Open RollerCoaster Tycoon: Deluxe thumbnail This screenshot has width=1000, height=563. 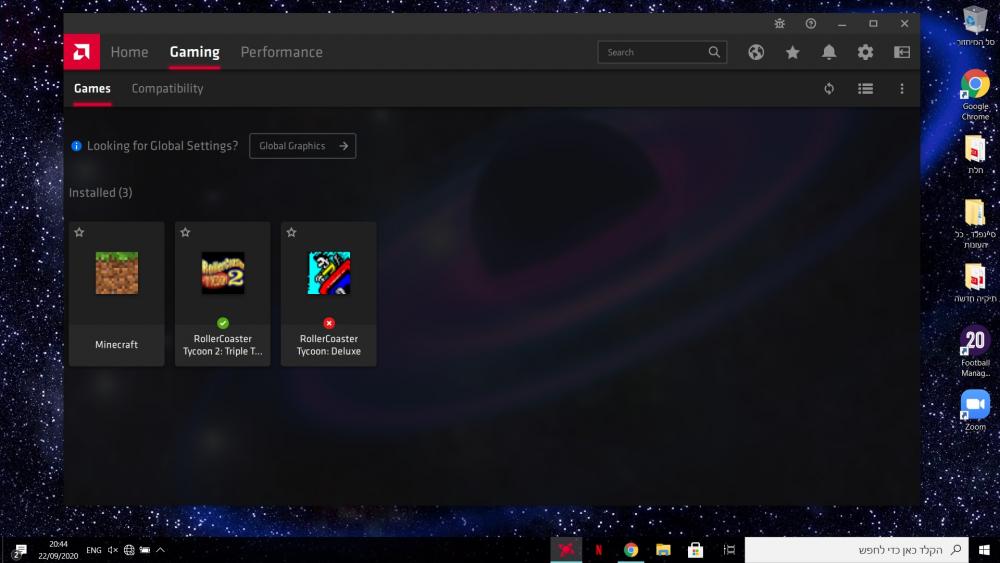[x=329, y=273]
